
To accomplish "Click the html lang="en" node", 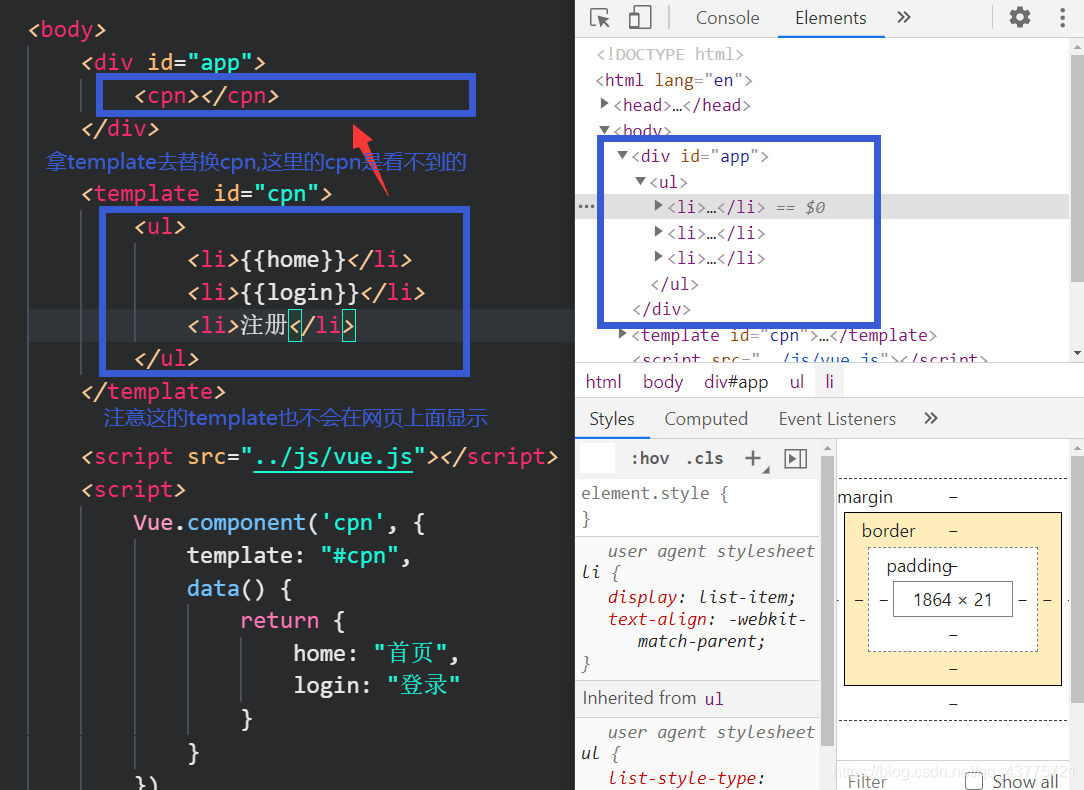I will 674,79.
